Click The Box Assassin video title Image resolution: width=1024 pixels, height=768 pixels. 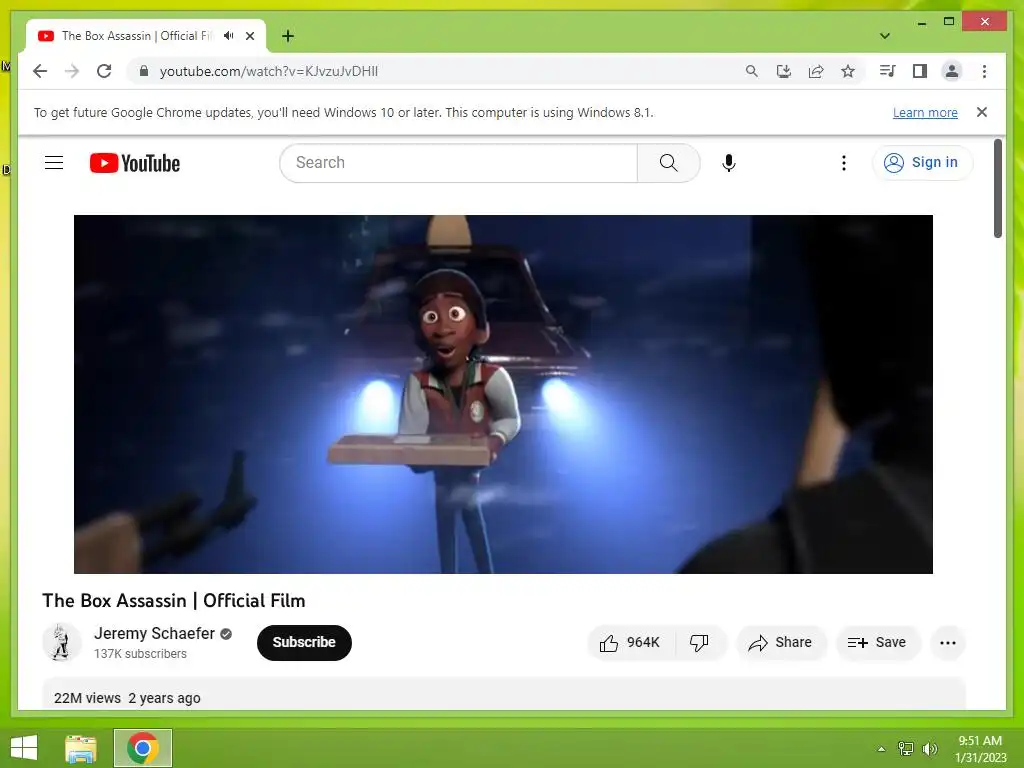point(174,601)
